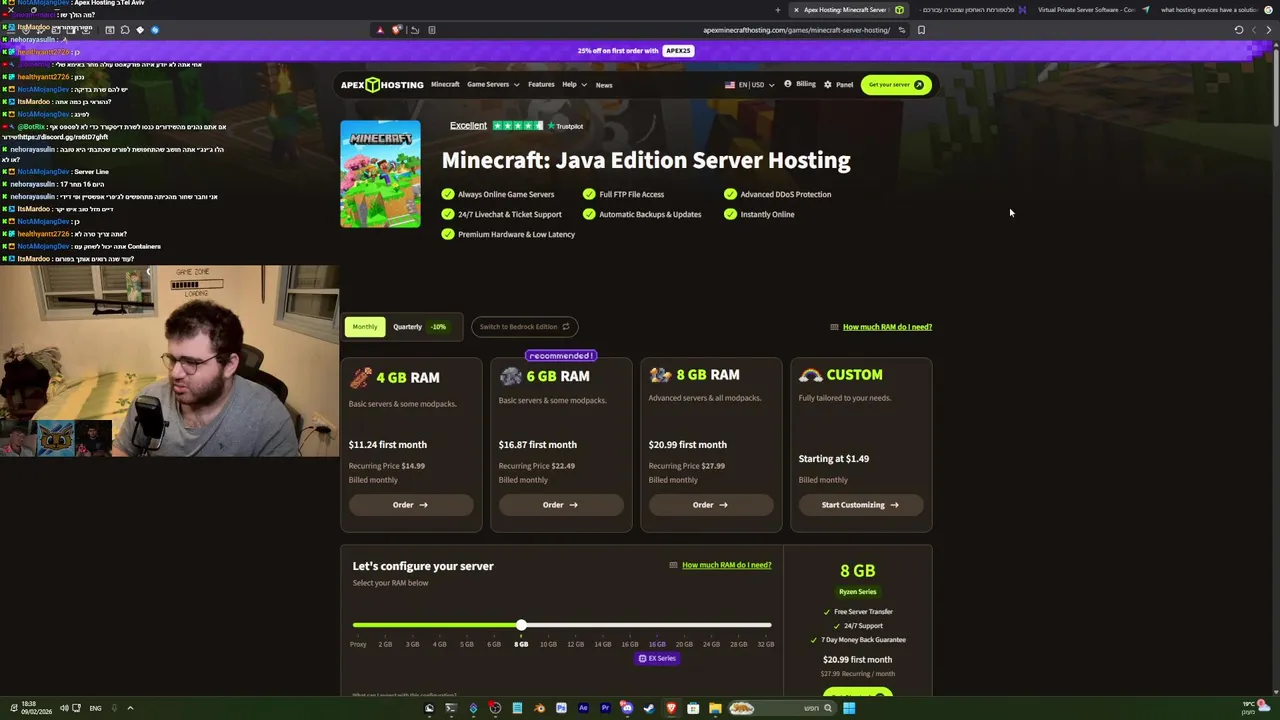Open File Explorer from taskbar
The width and height of the screenshot is (1280, 720).
pyautogui.click(x=715, y=708)
